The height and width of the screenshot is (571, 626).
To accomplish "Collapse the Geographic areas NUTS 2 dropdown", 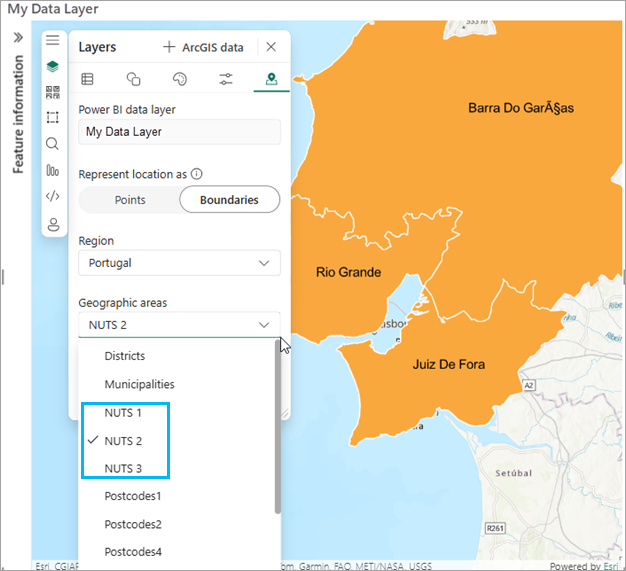I will pyautogui.click(x=179, y=325).
